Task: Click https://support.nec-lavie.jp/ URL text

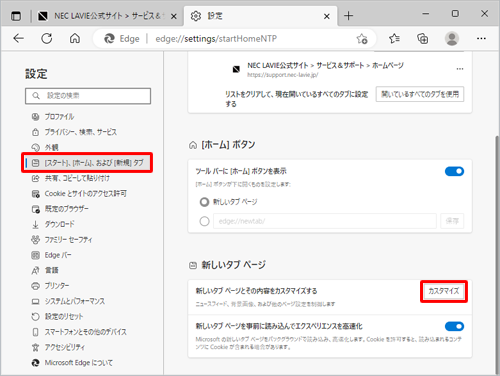Action: coord(283,75)
